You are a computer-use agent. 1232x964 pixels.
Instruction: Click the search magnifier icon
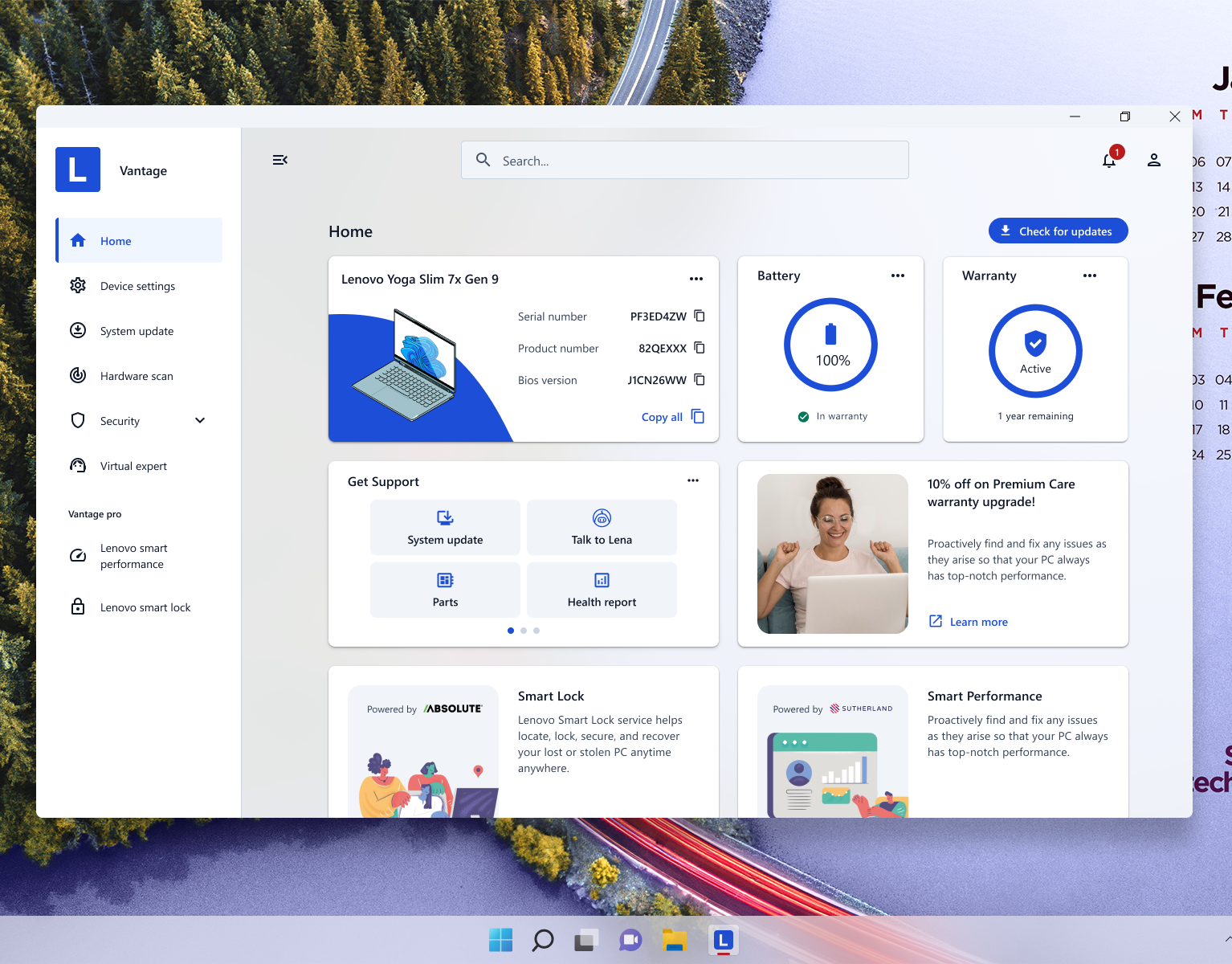tap(483, 160)
